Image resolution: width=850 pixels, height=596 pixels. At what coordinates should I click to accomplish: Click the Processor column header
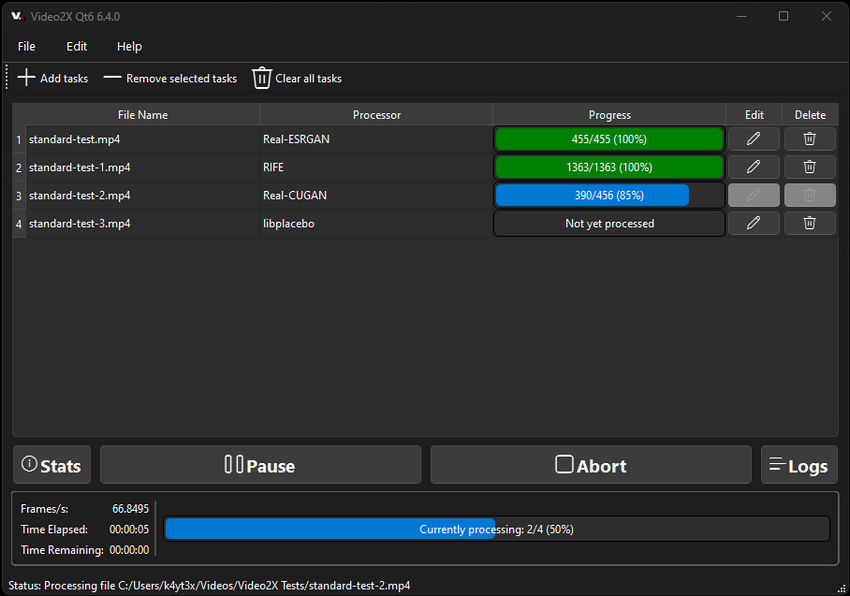tap(377, 115)
